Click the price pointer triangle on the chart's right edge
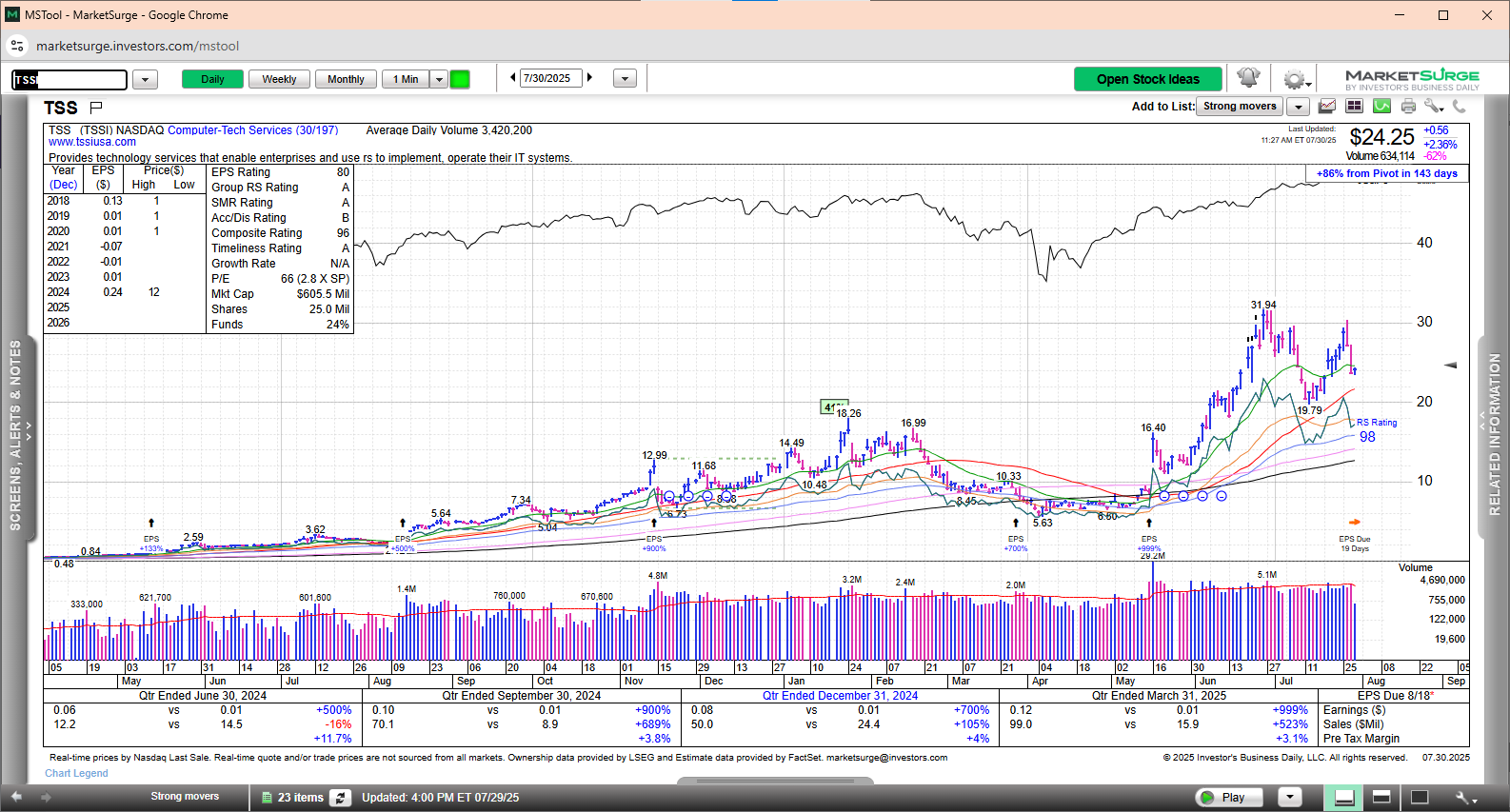Image resolution: width=1510 pixels, height=812 pixels. [1451, 365]
